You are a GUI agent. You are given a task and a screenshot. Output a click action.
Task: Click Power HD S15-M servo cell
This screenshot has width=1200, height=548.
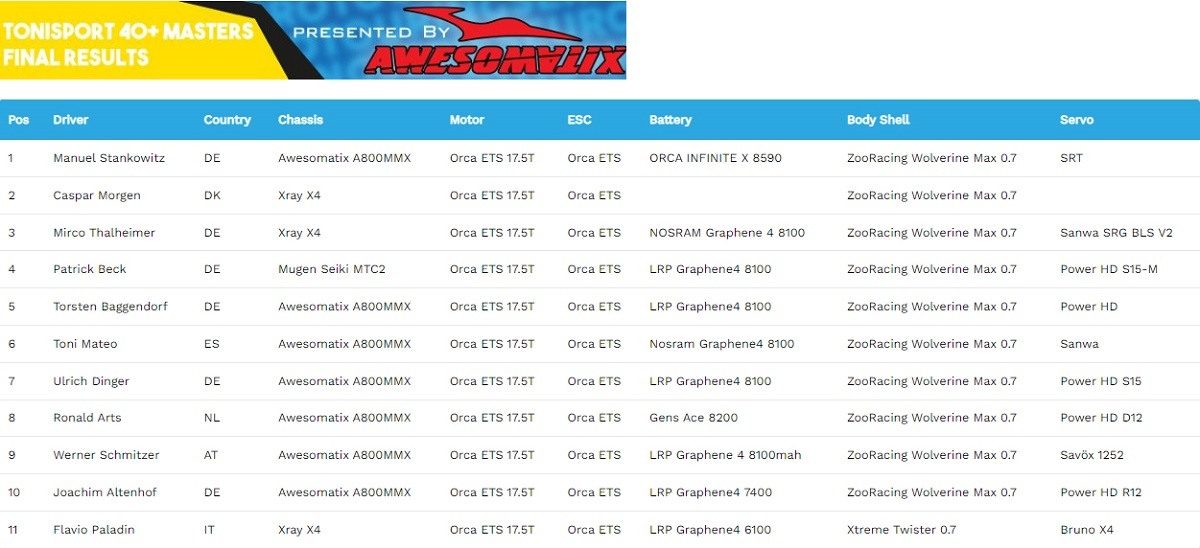point(1109,269)
